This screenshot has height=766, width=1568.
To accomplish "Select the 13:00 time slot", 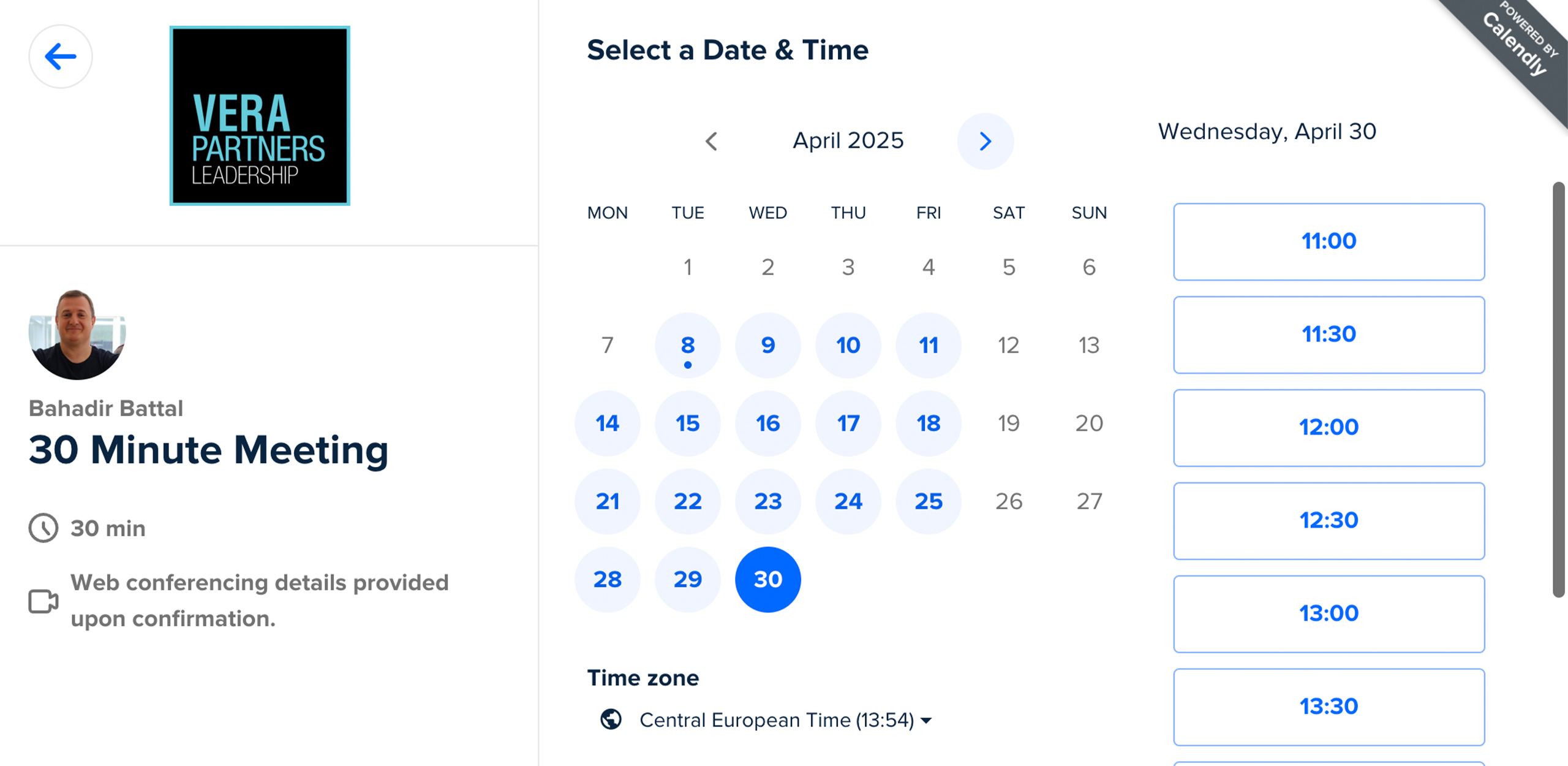I will [1329, 614].
